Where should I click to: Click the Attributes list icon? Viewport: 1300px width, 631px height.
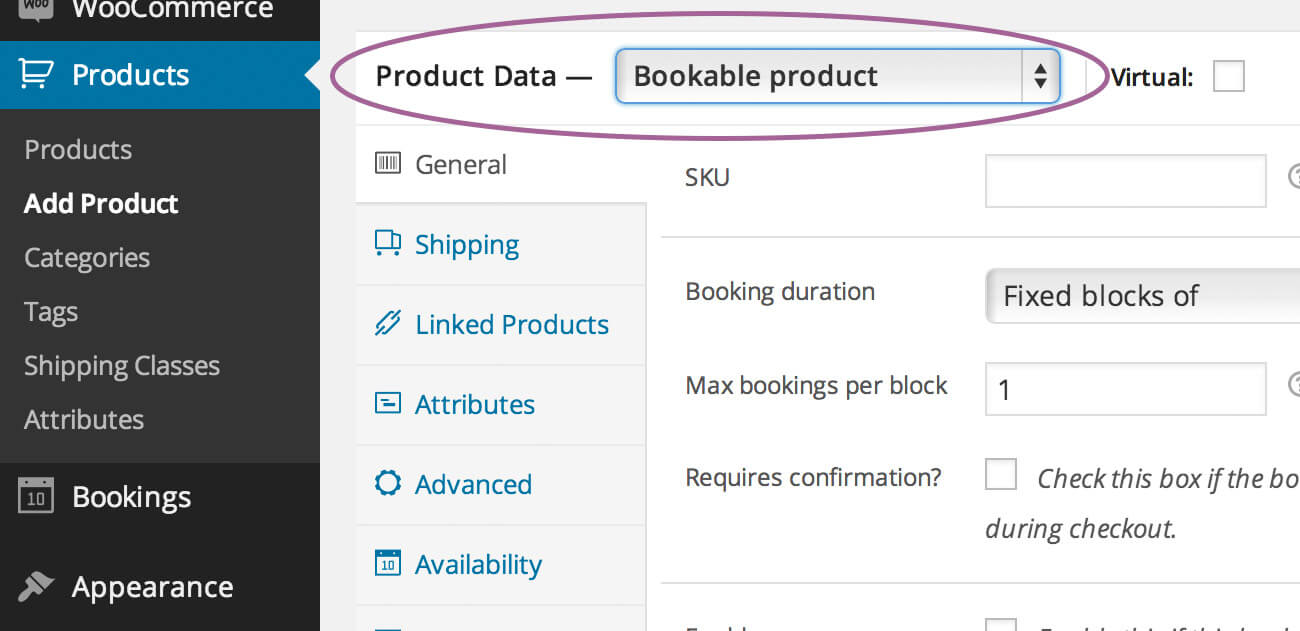pos(388,403)
